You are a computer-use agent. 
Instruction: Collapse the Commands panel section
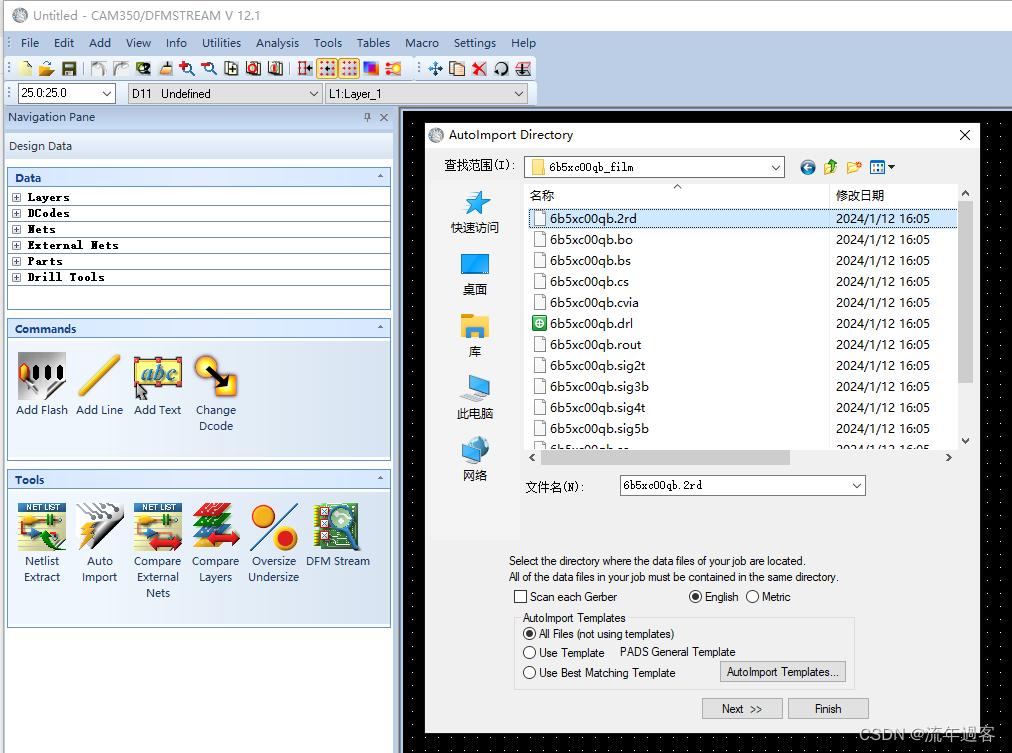[x=380, y=328]
